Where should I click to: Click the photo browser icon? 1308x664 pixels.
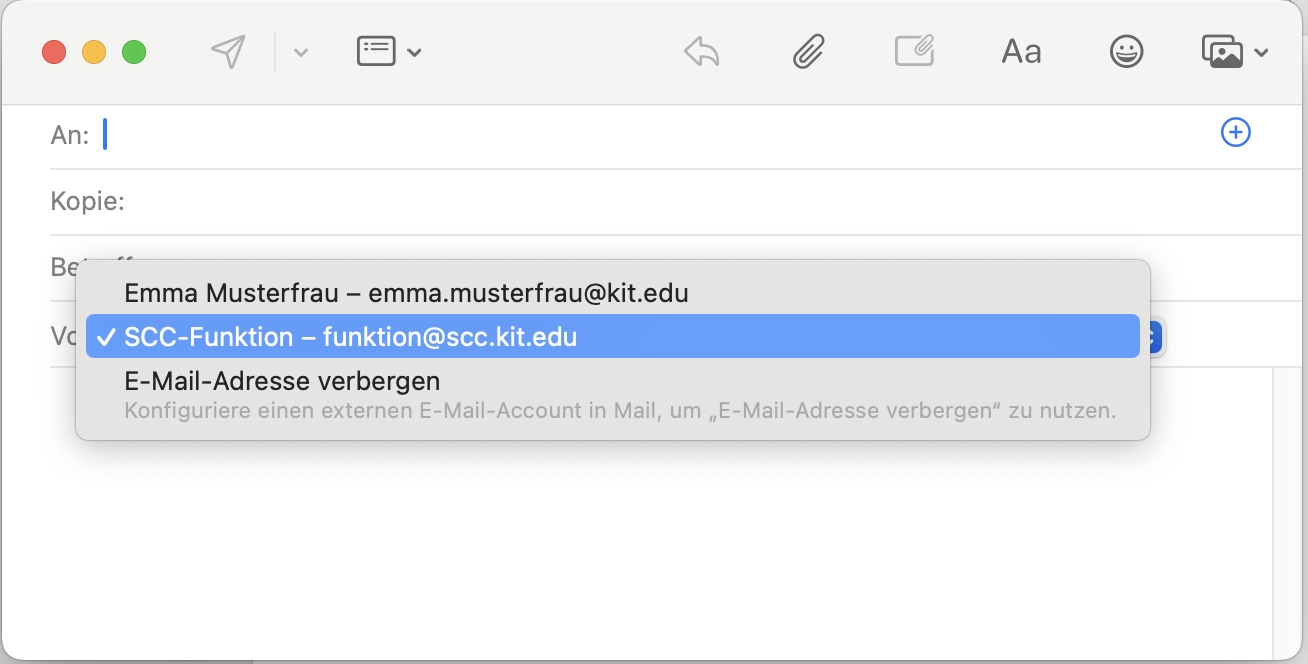(1222, 52)
